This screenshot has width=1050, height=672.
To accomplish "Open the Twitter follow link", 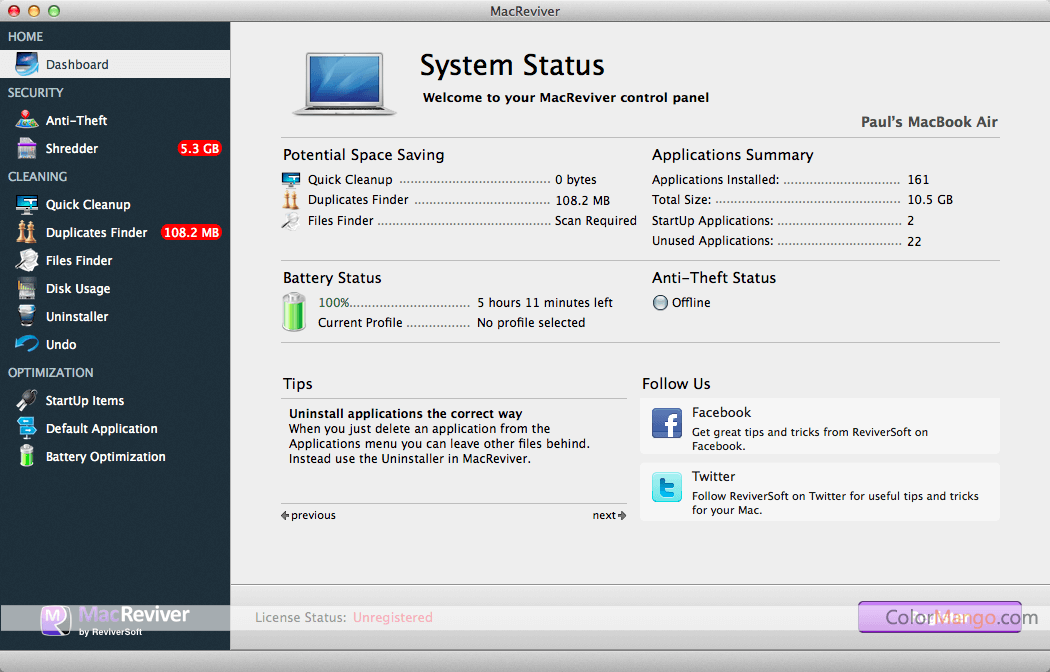I will 820,491.
